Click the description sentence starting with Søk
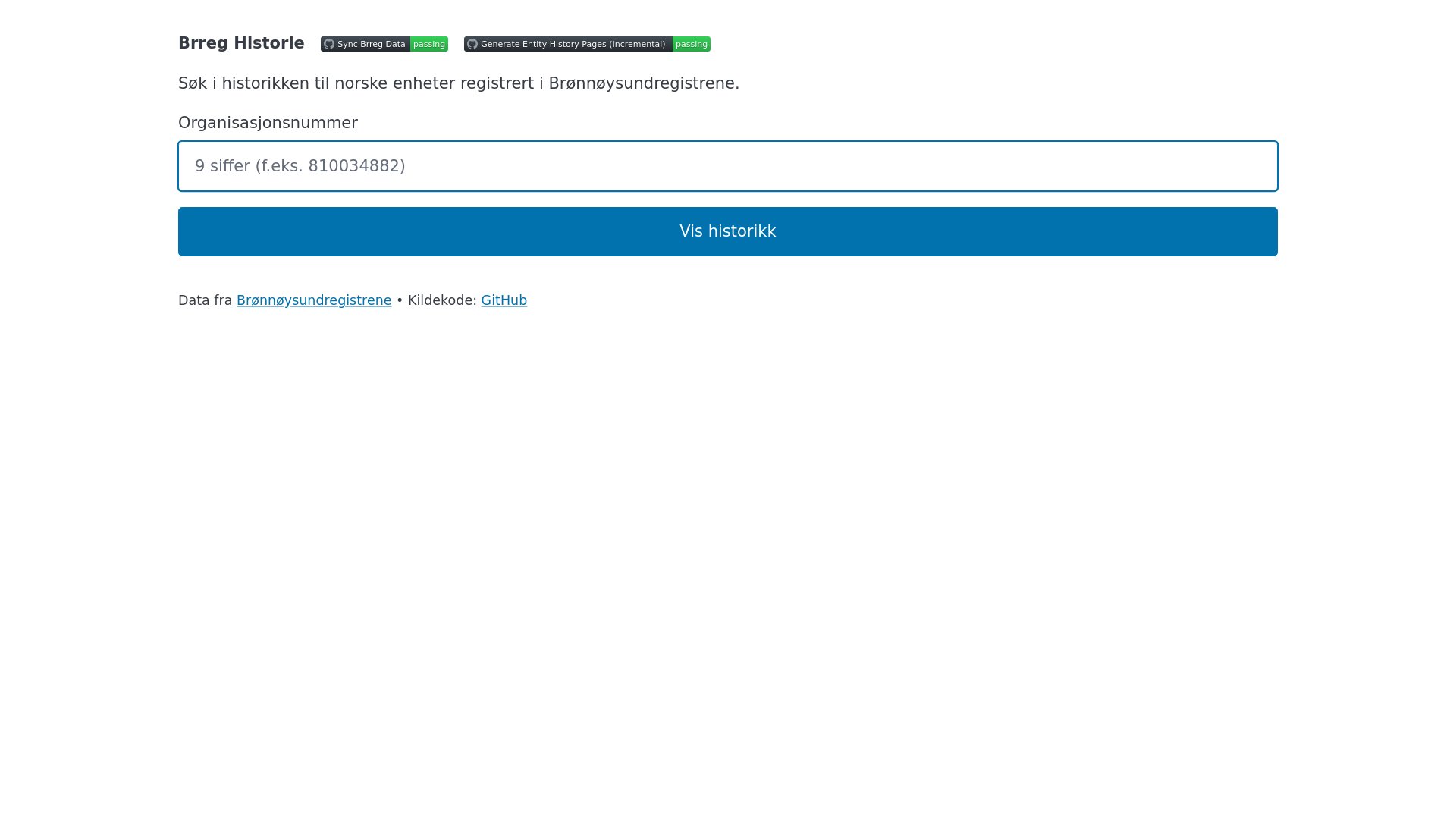1456x819 pixels. [x=458, y=83]
